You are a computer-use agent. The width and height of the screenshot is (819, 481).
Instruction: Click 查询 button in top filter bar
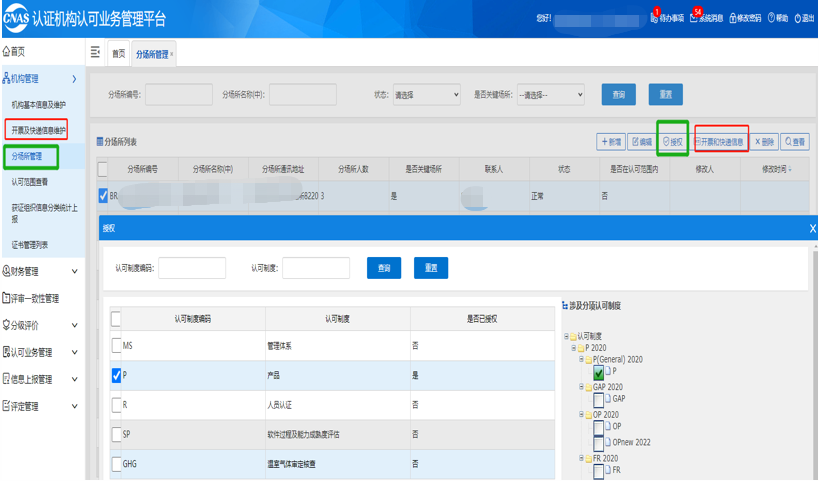click(x=618, y=95)
